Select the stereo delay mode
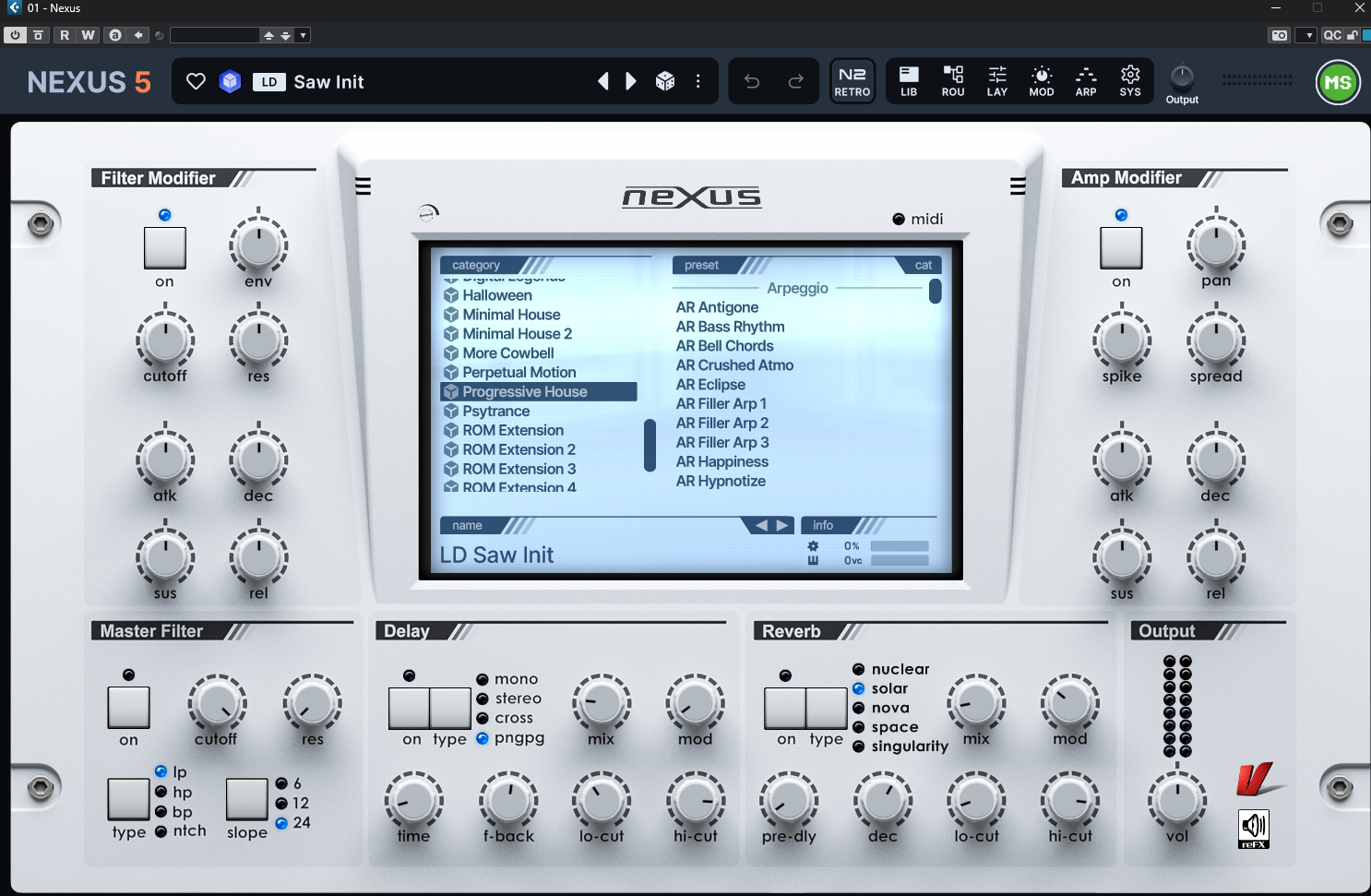 click(x=483, y=699)
